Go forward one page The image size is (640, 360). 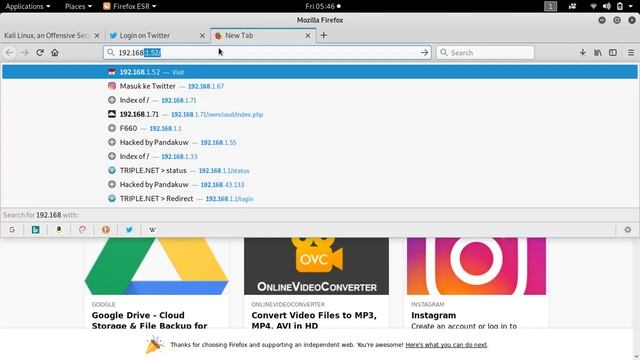point(24,53)
